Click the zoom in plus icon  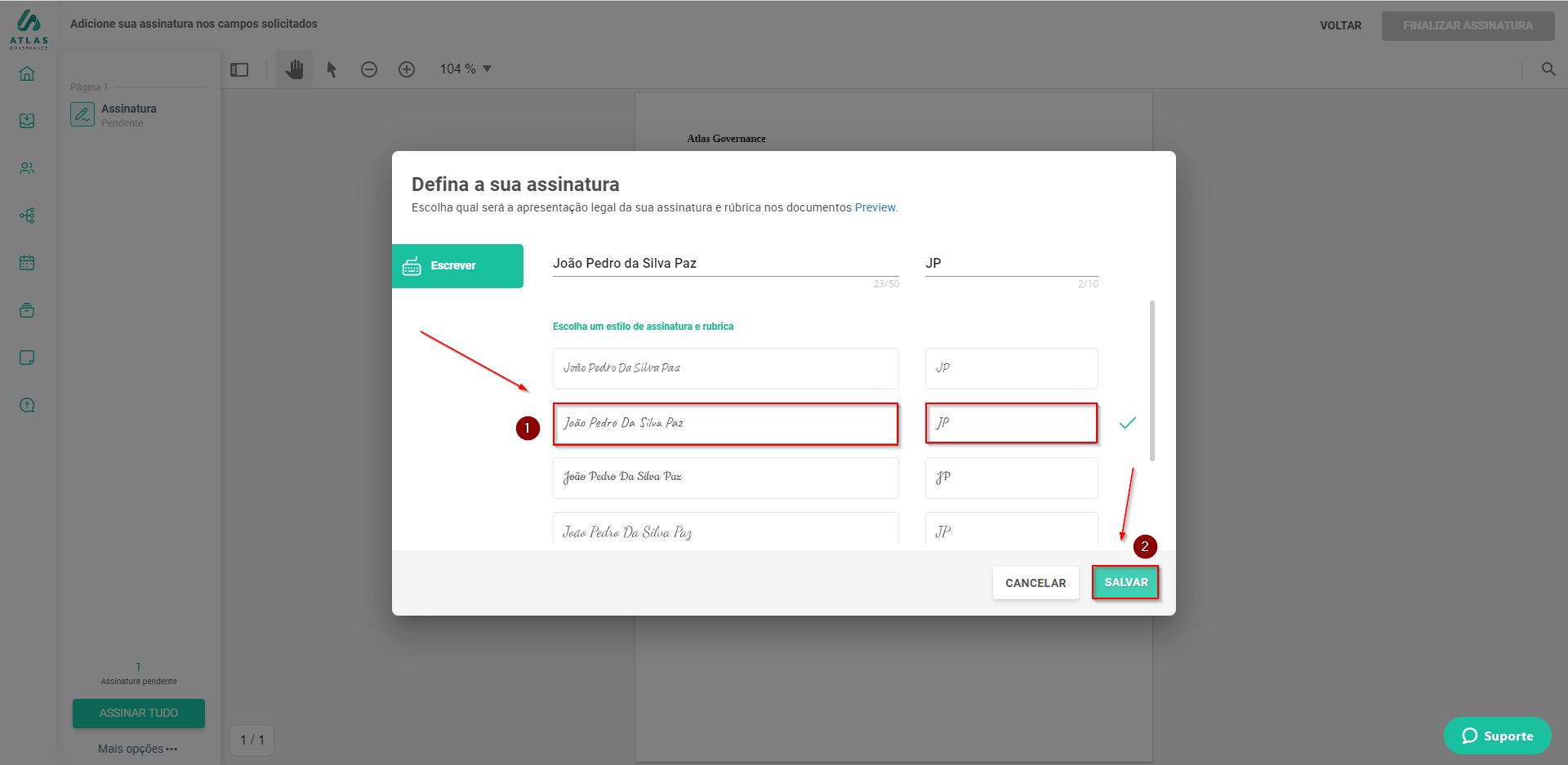tap(407, 69)
